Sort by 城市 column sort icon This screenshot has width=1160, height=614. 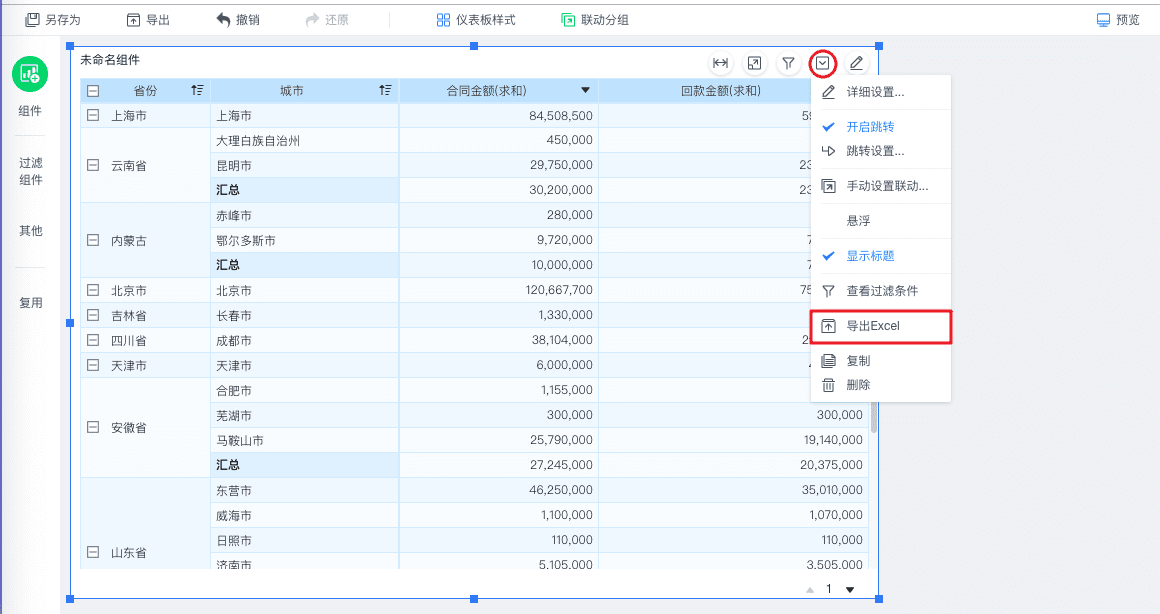(x=385, y=90)
